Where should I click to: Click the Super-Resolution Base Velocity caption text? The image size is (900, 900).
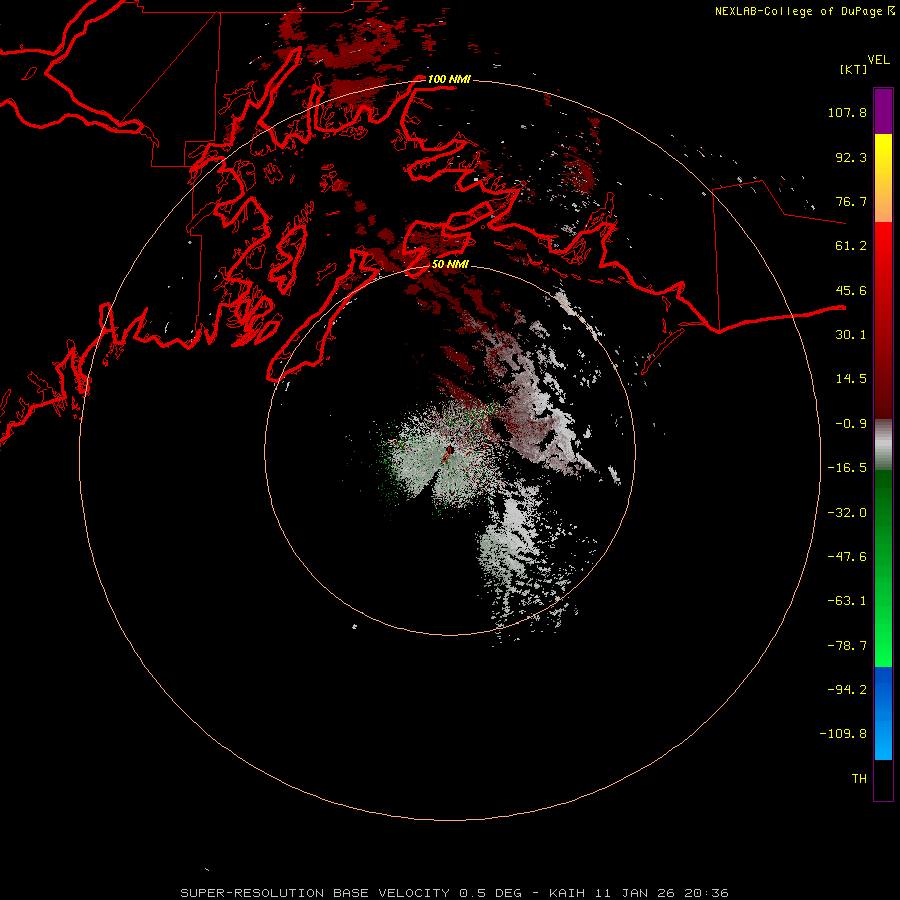click(455, 893)
